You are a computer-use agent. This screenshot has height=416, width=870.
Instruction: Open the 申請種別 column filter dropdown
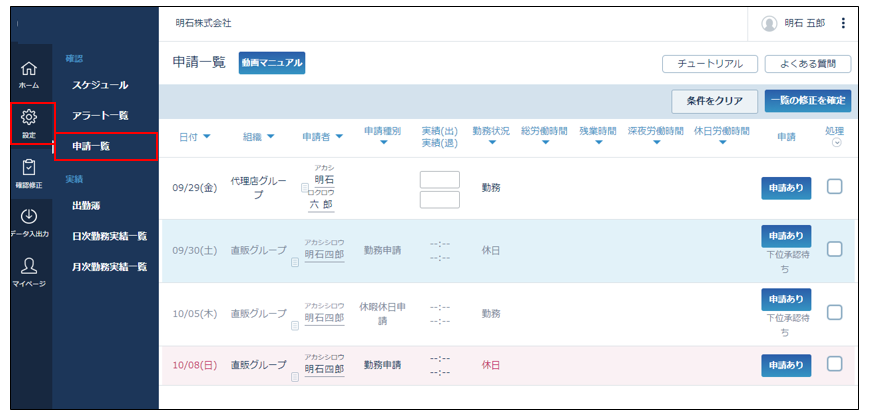(383, 143)
